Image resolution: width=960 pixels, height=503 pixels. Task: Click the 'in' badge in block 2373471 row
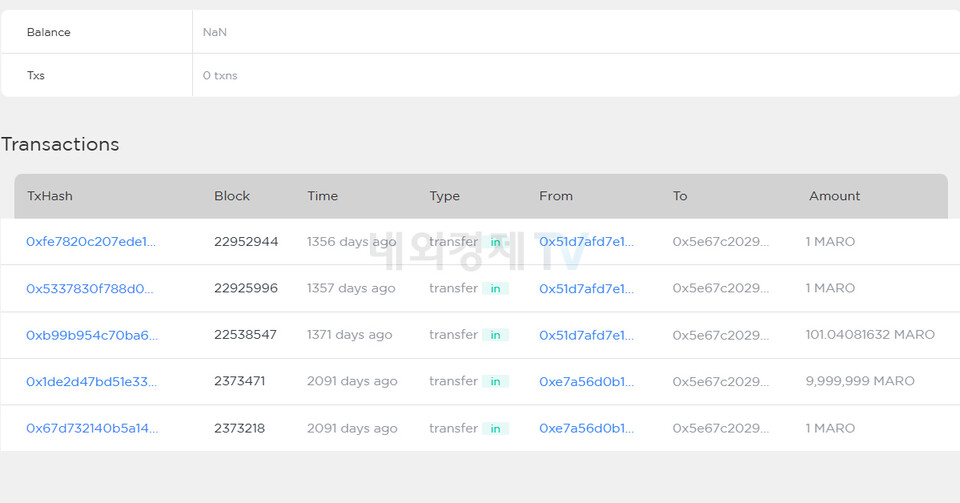click(495, 381)
